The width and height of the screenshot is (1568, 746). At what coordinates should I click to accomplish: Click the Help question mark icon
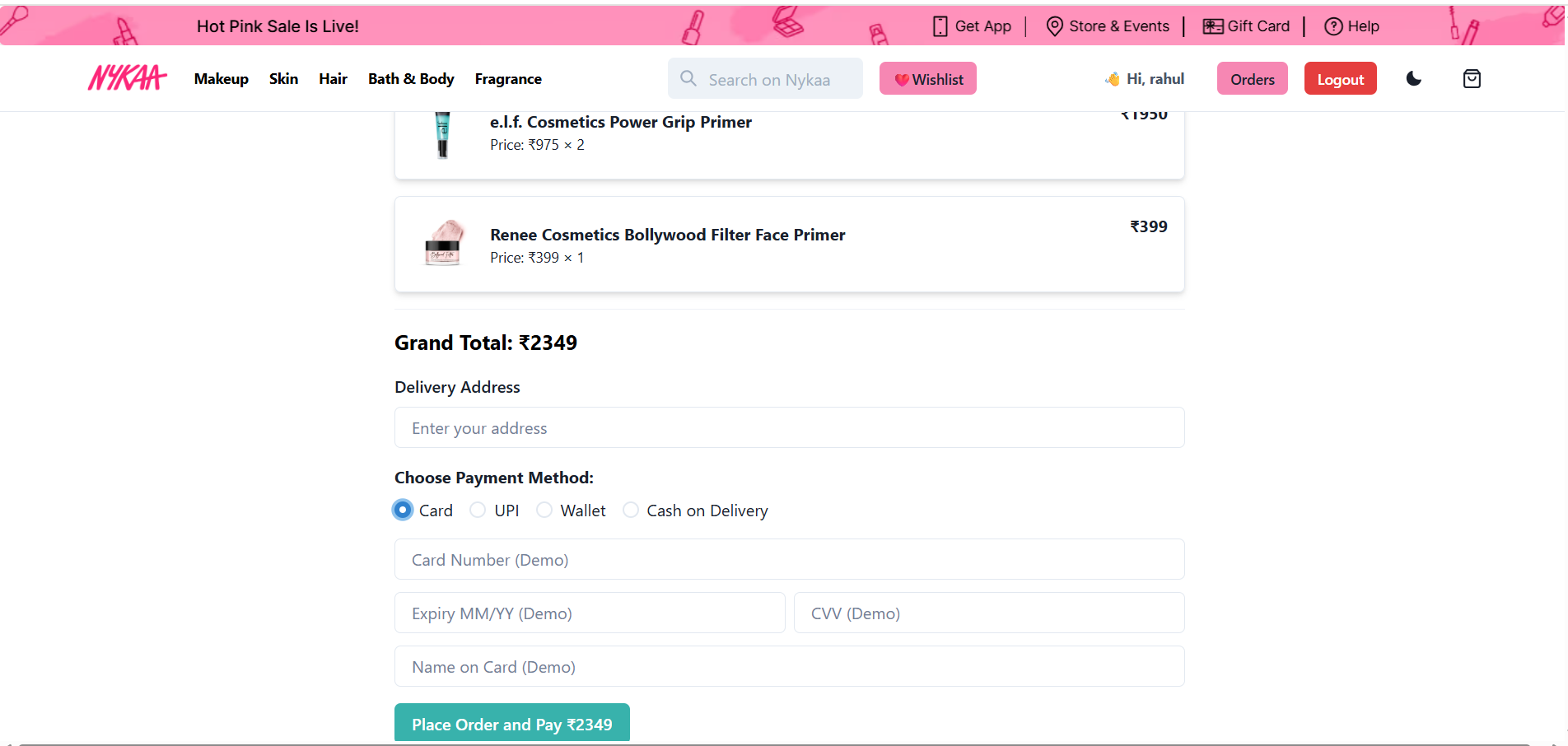coord(1333,26)
